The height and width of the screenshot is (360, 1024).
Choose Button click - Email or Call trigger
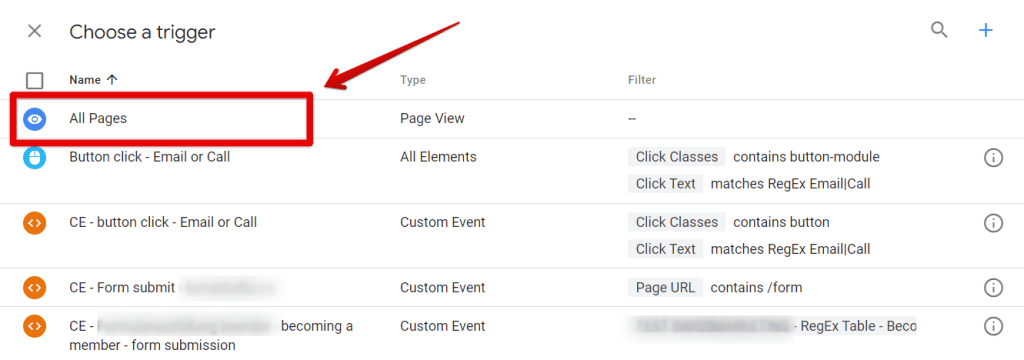(150, 157)
